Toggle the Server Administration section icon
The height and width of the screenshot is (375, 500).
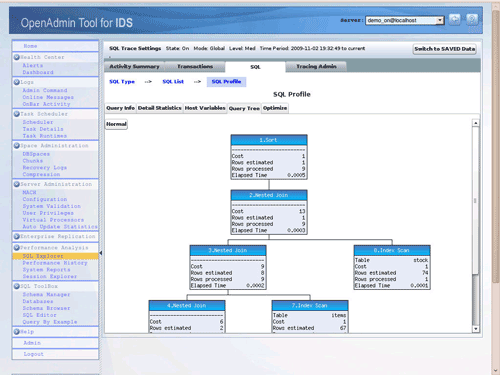[17, 184]
